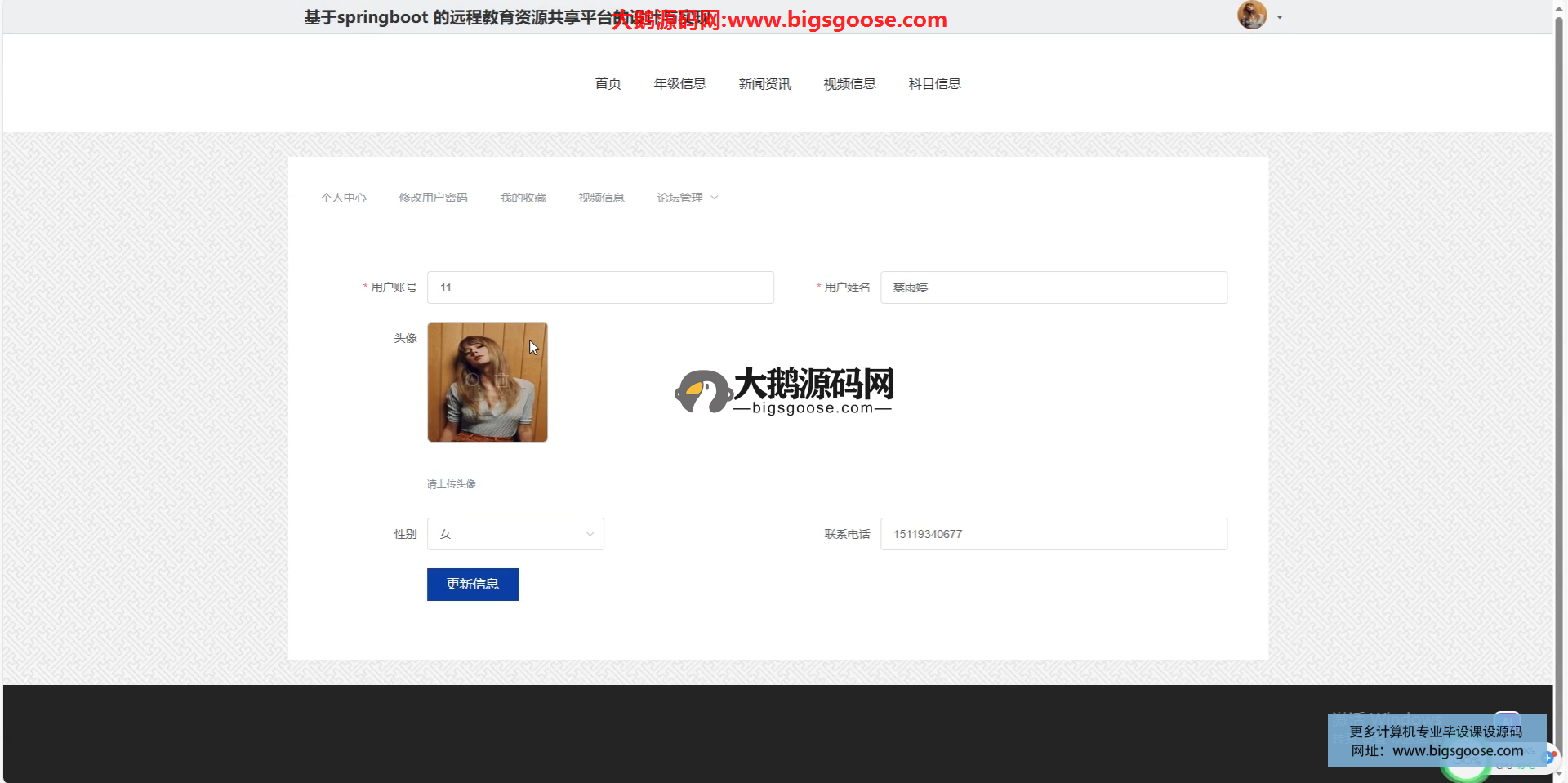Switch to the 个人中心 tab
This screenshot has width=1568, height=783.
tap(343, 198)
